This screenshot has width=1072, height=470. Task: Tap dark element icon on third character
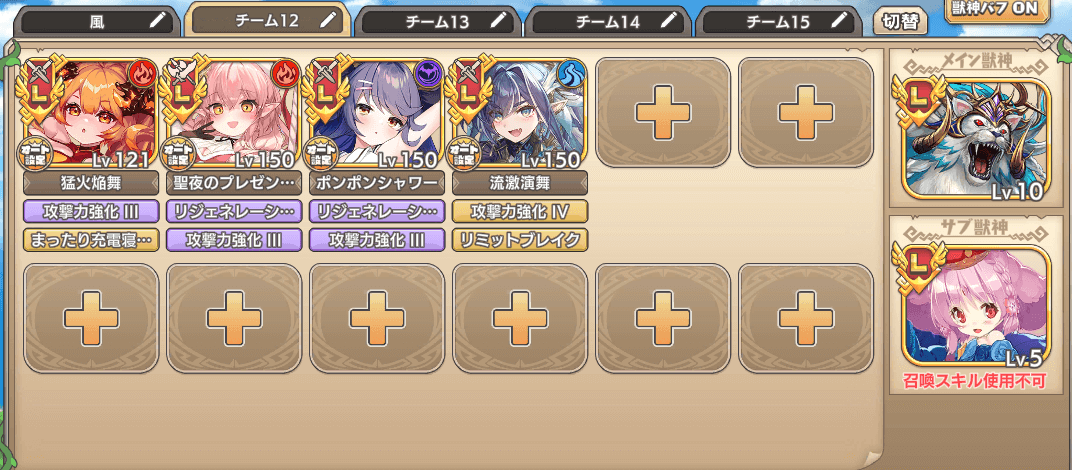point(429,73)
